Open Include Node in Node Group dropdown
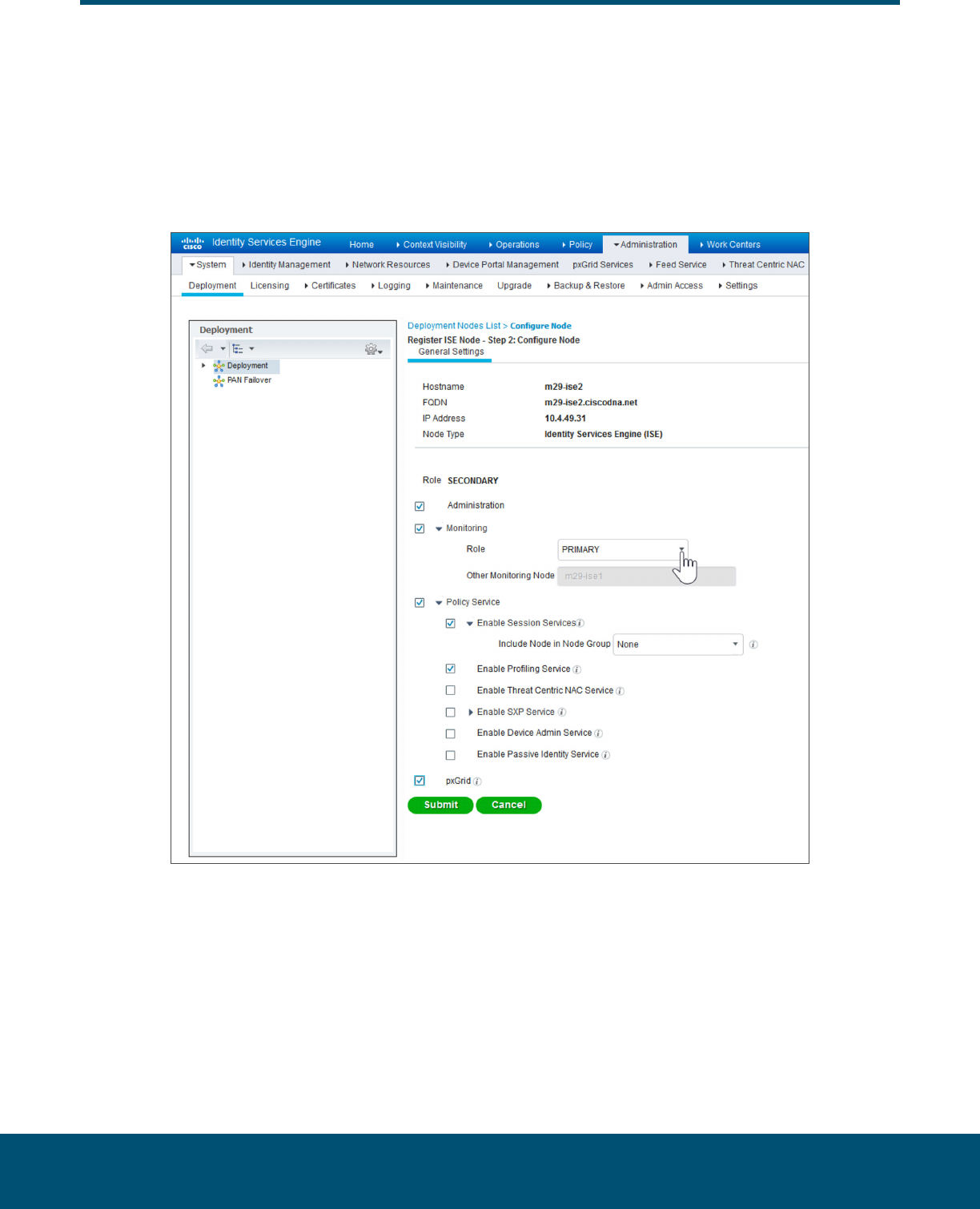The height and width of the screenshot is (1209, 980). click(678, 645)
